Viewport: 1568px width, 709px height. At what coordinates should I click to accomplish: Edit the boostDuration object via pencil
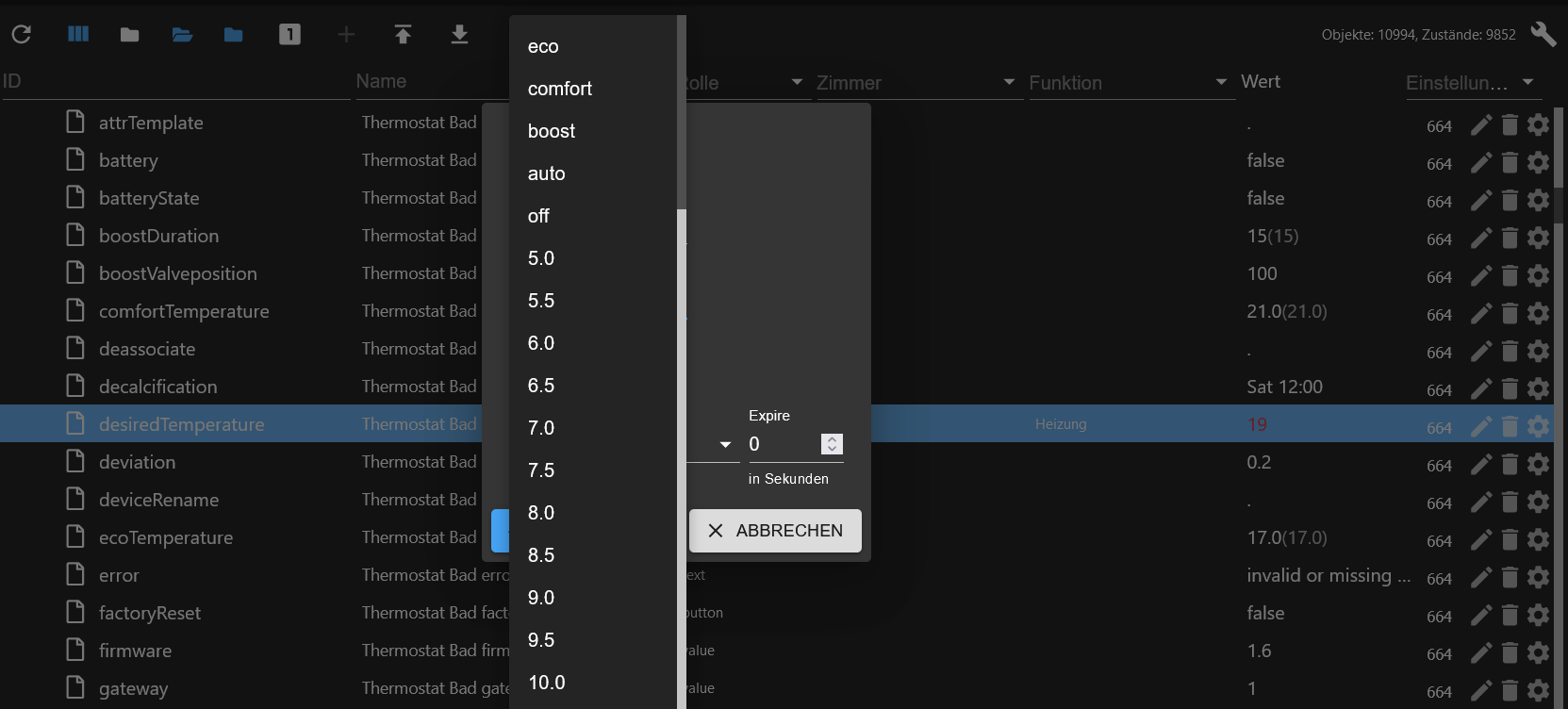(1481, 238)
